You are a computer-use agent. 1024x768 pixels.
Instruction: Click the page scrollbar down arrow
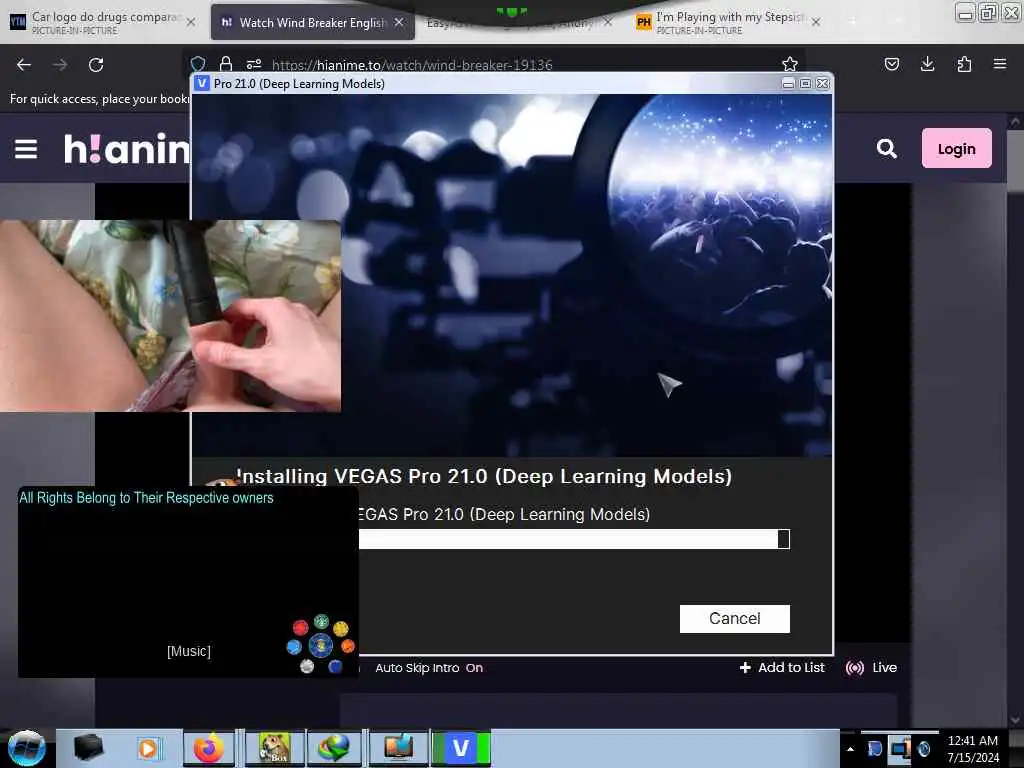pos(1014,721)
